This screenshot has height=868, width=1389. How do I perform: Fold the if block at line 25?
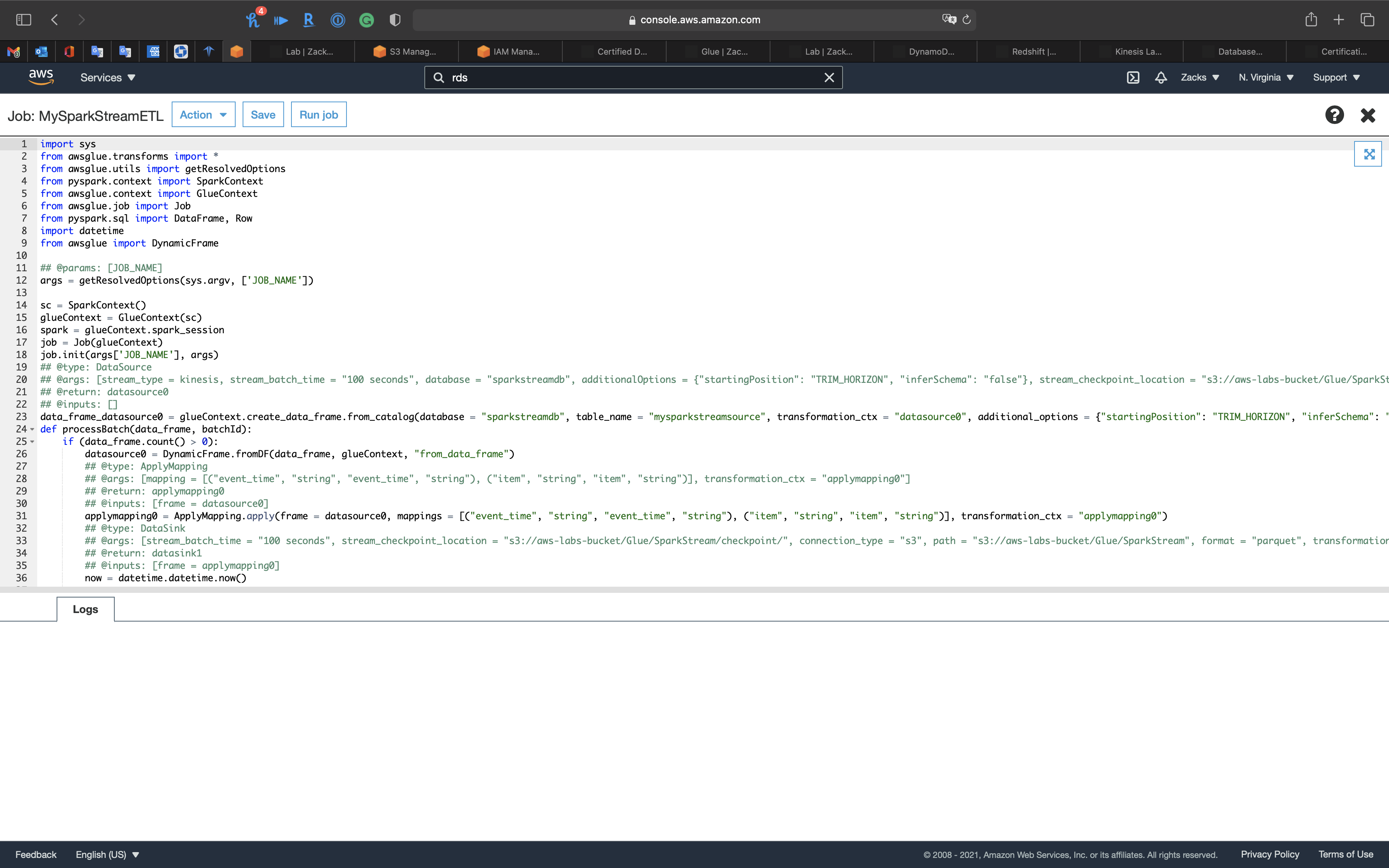click(x=32, y=442)
